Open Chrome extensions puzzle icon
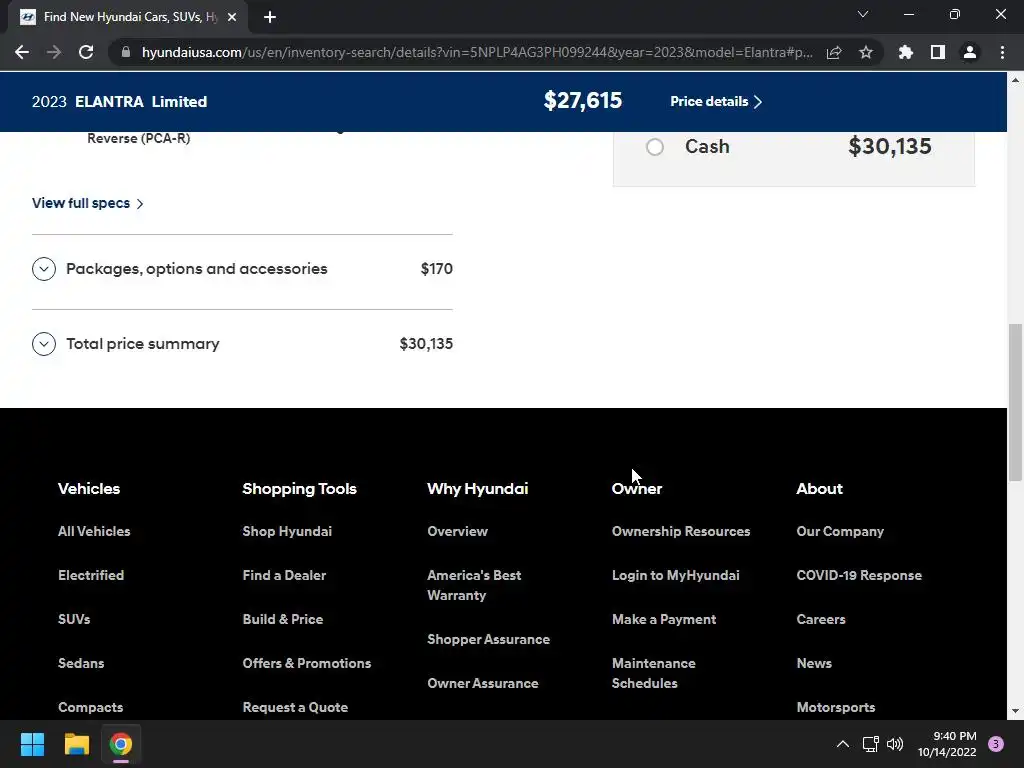 click(906, 52)
